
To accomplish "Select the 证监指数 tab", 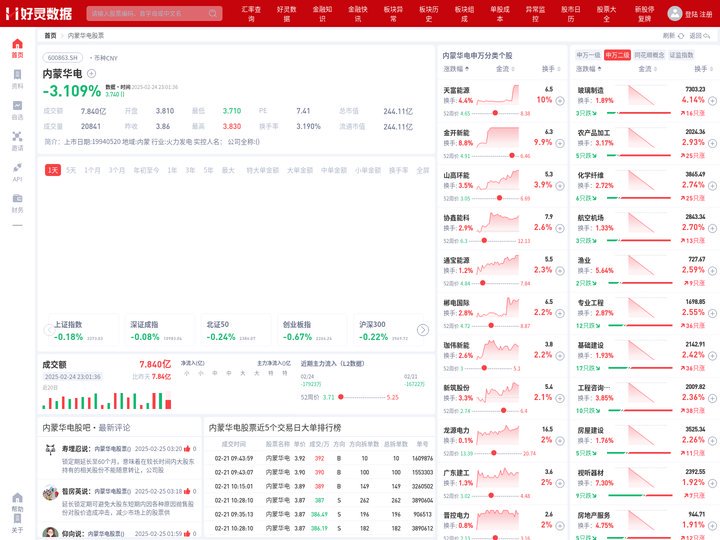I will (681, 55).
